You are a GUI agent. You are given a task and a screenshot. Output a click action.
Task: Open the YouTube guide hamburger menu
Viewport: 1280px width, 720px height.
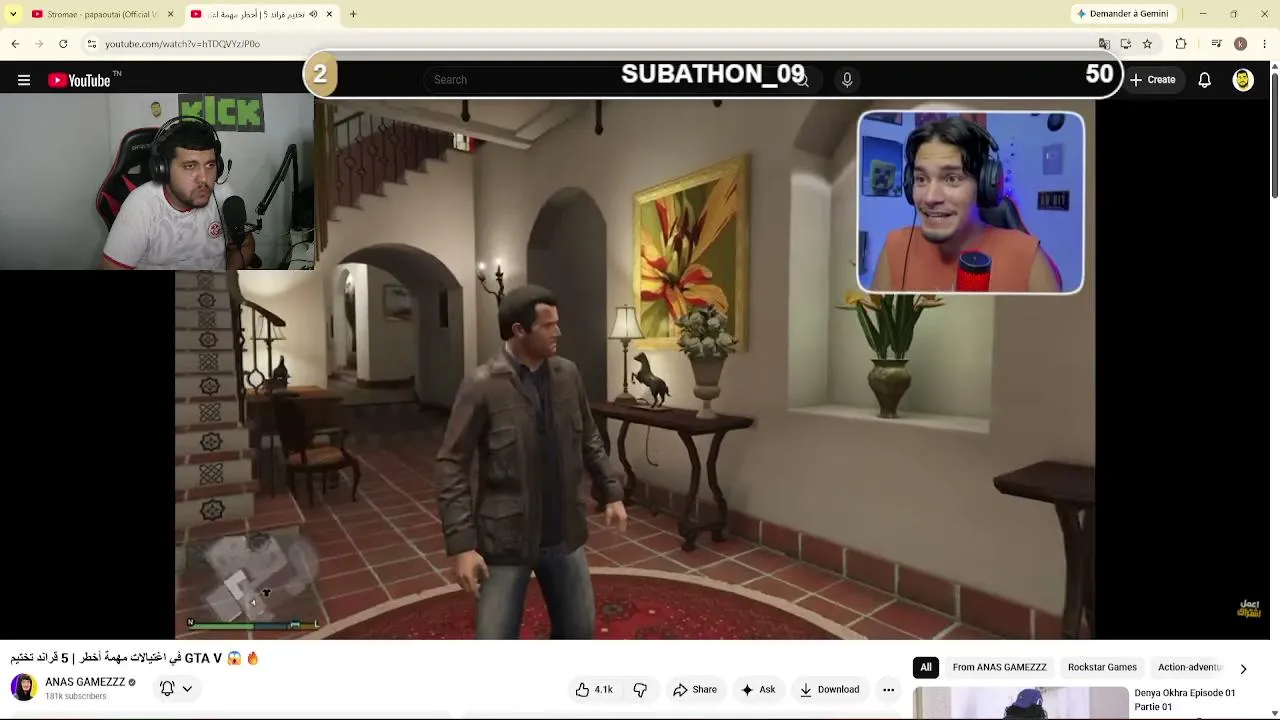click(24, 80)
